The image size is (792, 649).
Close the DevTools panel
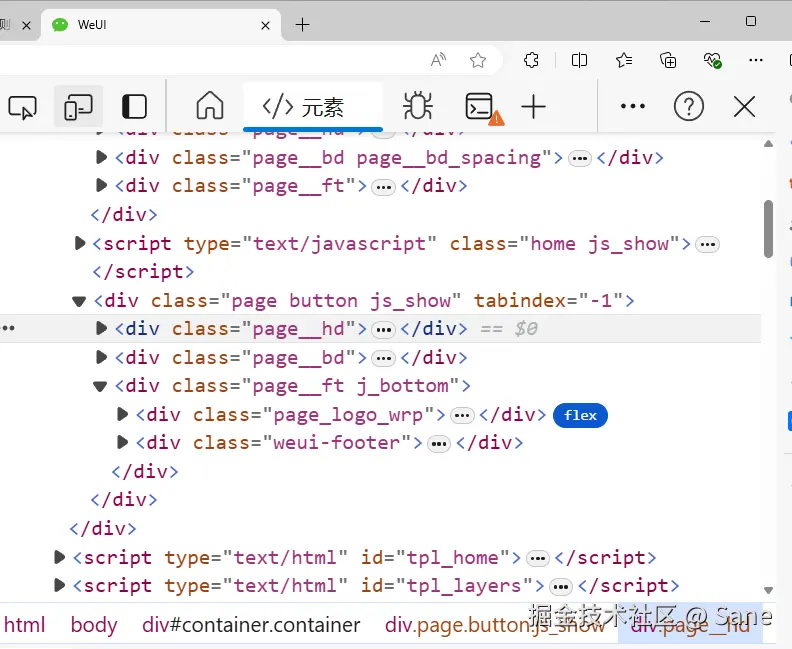click(x=745, y=107)
